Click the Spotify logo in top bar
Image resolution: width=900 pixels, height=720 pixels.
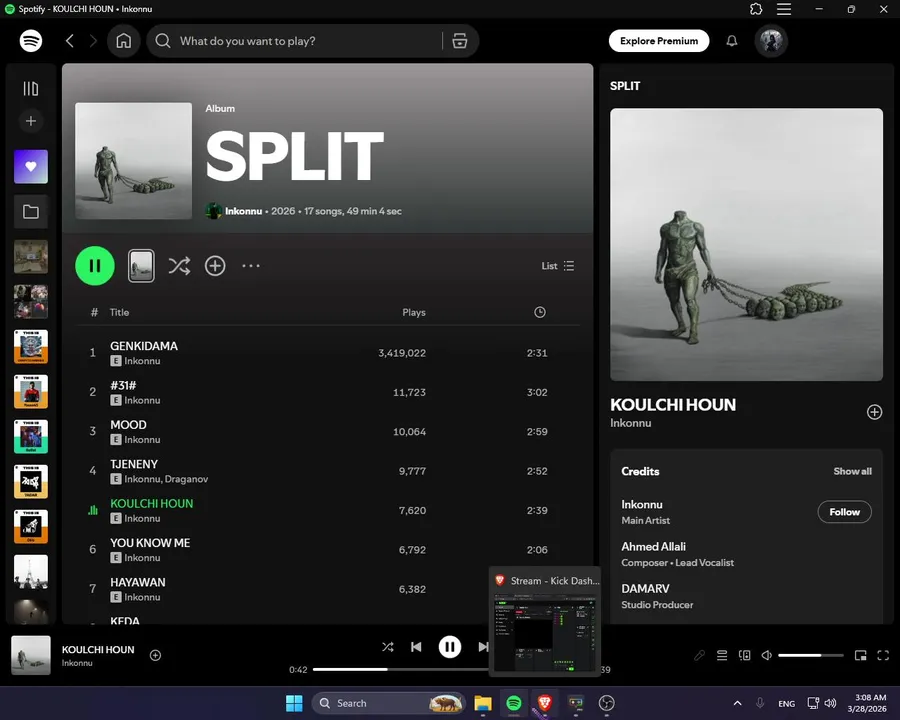coord(31,41)
